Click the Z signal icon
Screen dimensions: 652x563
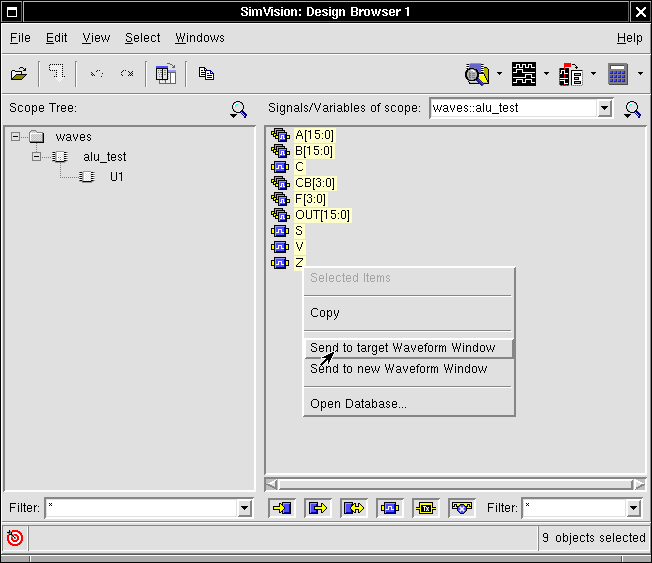pyautogui.click(x=280, y=263)
